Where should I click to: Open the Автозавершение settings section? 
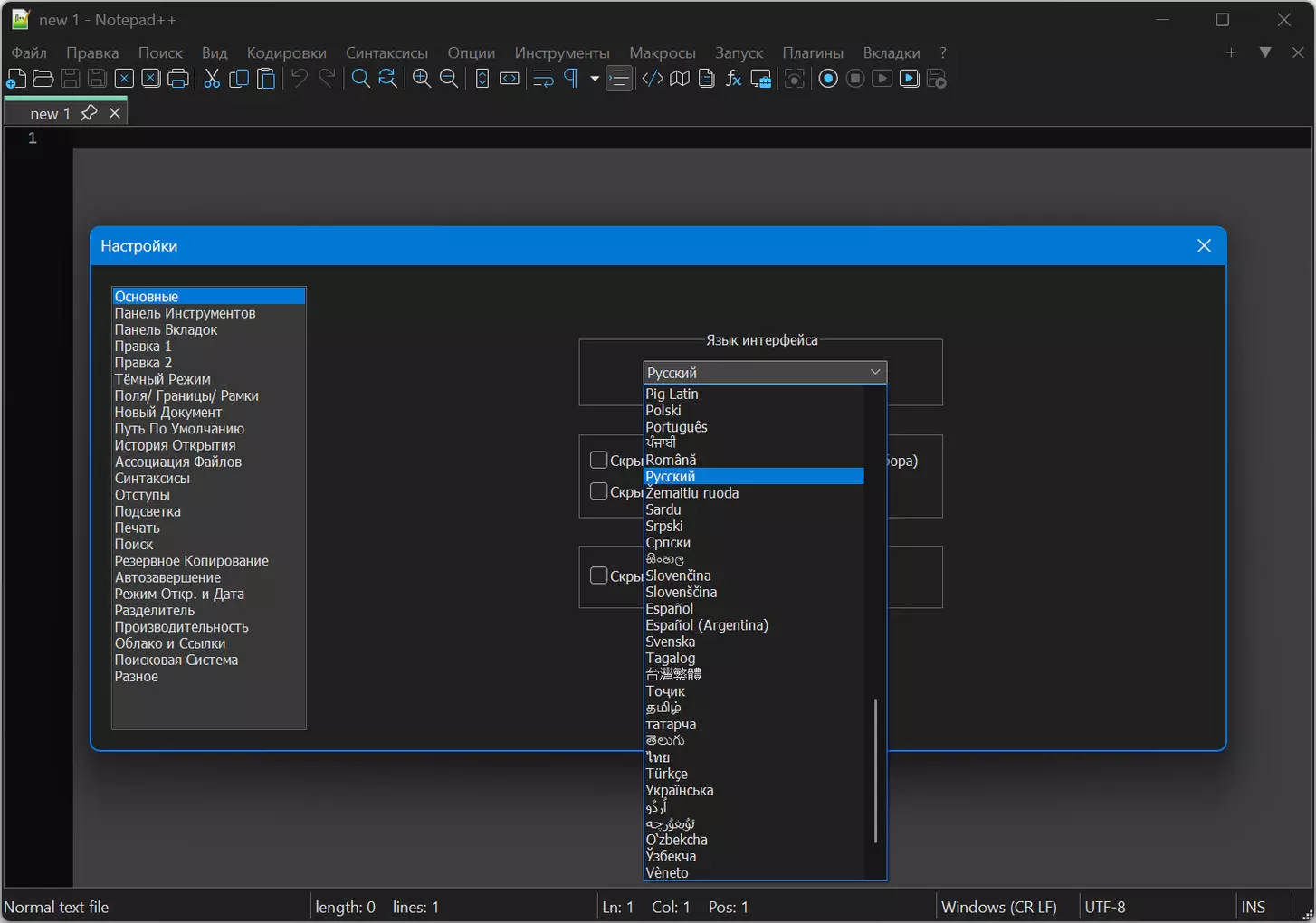coord(209,577)
